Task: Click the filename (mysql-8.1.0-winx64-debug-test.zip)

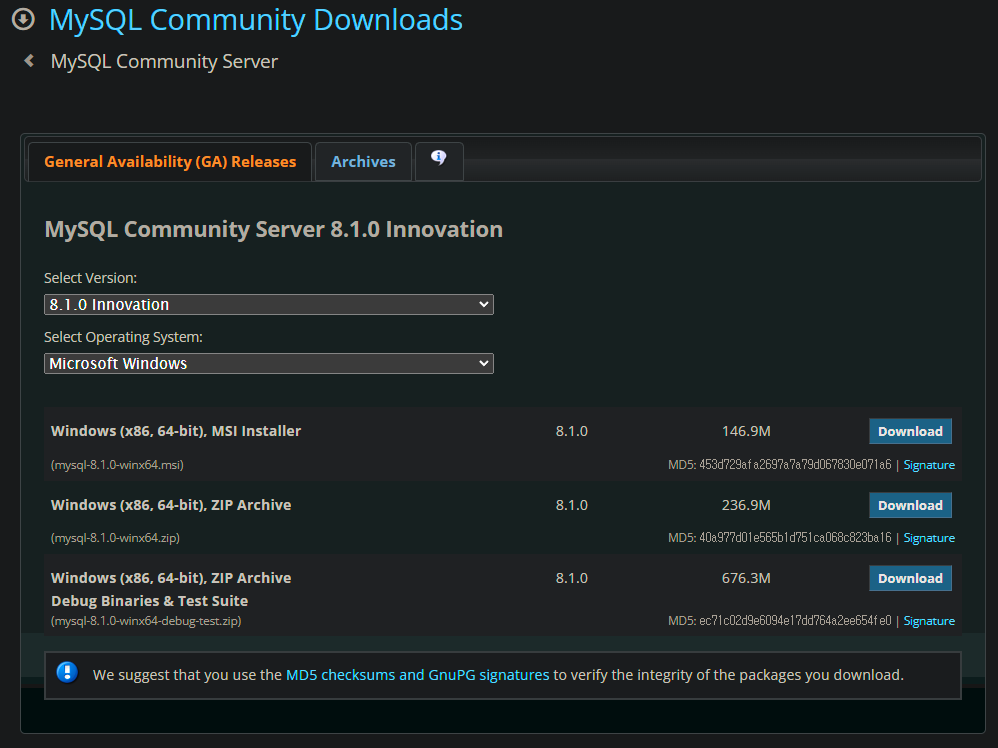Action: (x=146, y=621)
